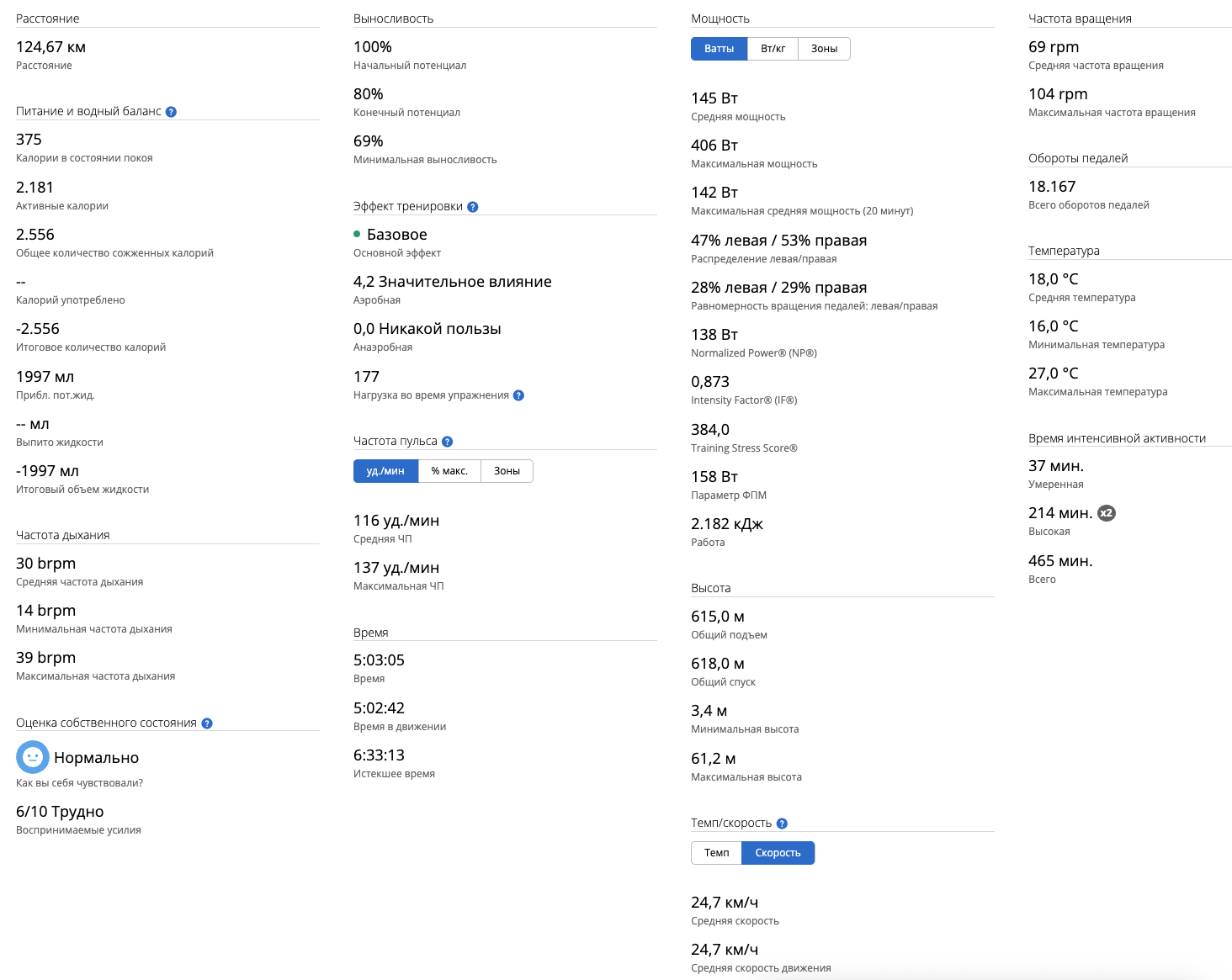Screen dimensions: 1232x980
Task: Select Скорость display button
Action: [778, 853]
